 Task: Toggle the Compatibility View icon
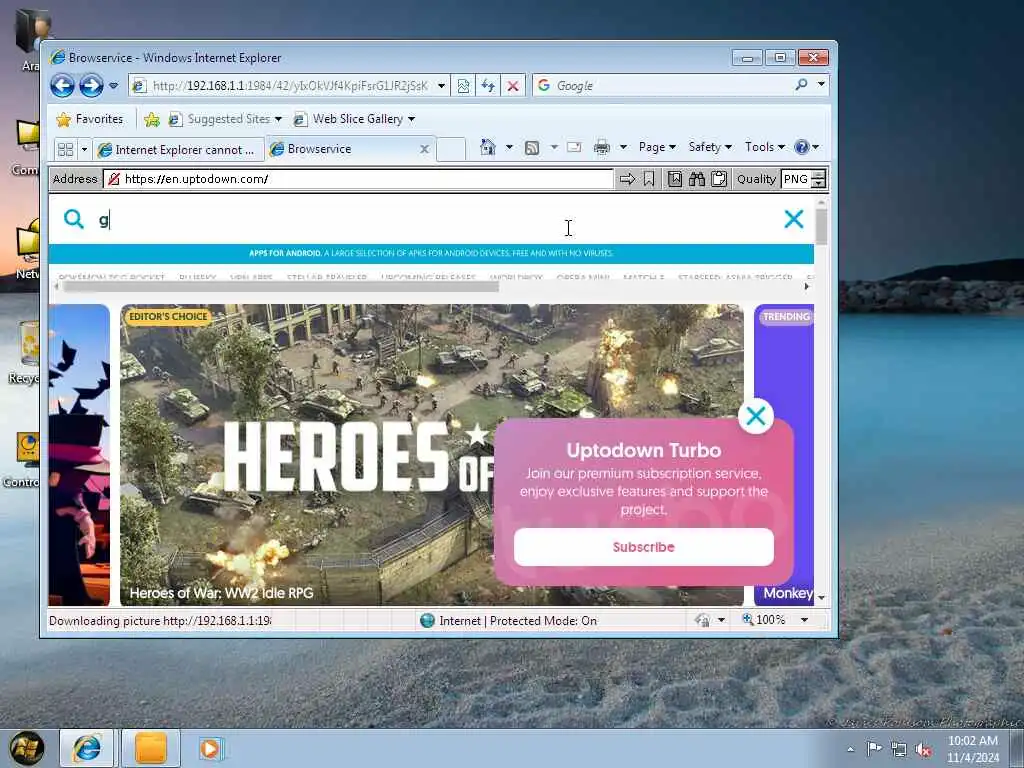463,86
